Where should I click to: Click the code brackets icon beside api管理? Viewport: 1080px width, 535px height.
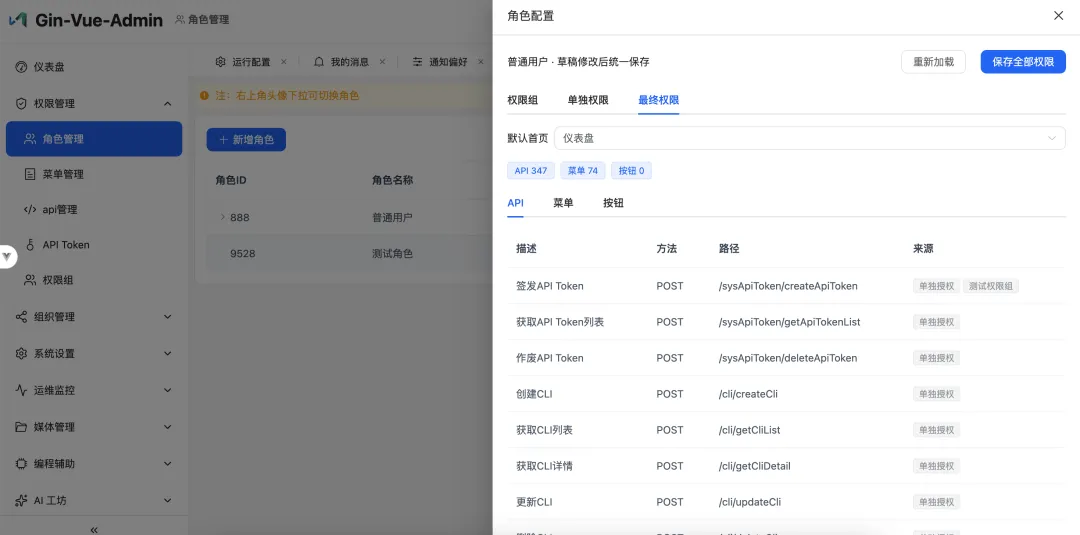click(30, 209)
